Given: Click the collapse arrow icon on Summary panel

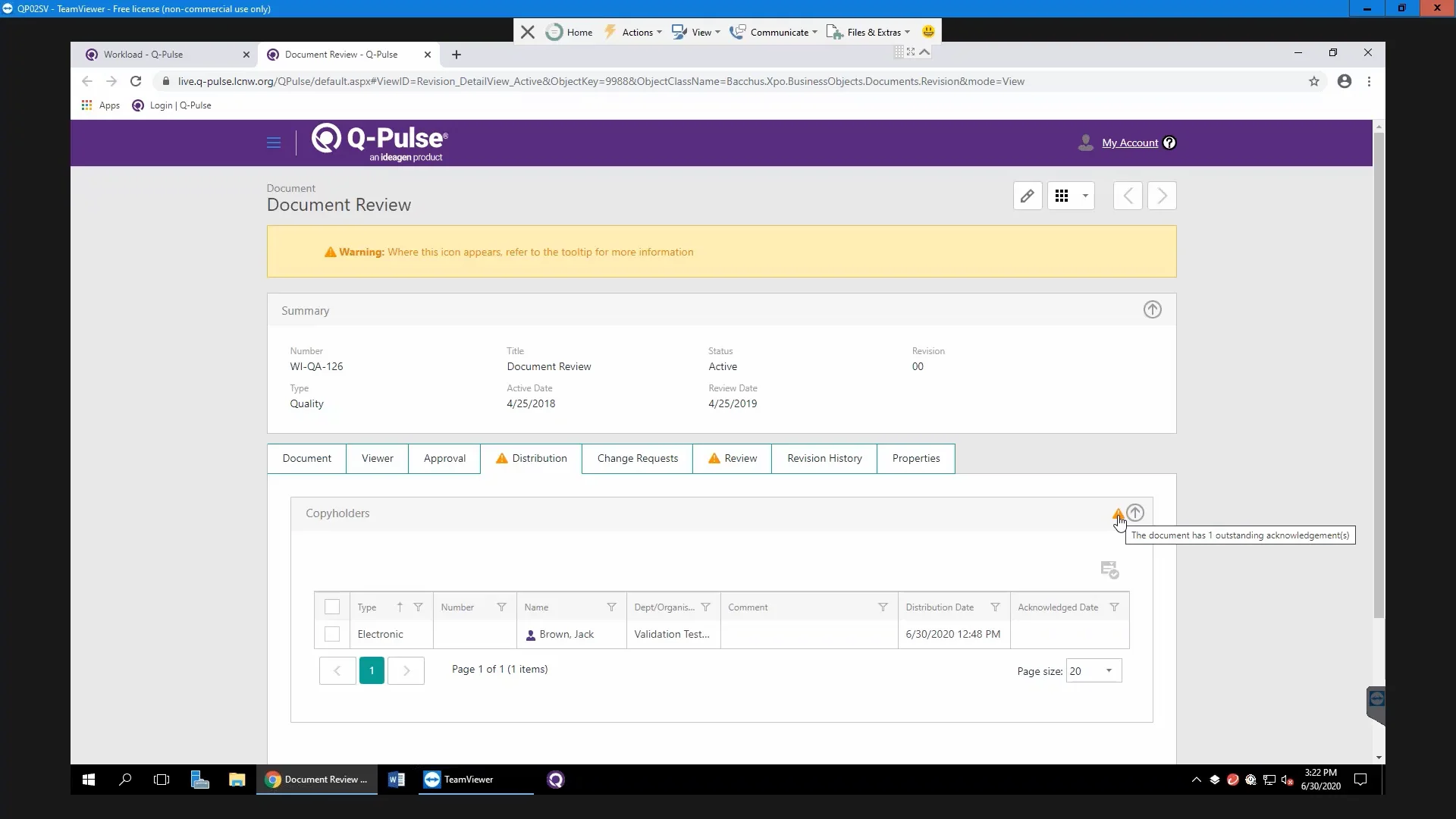Looking at the screenshot, I should [1152, 309].
